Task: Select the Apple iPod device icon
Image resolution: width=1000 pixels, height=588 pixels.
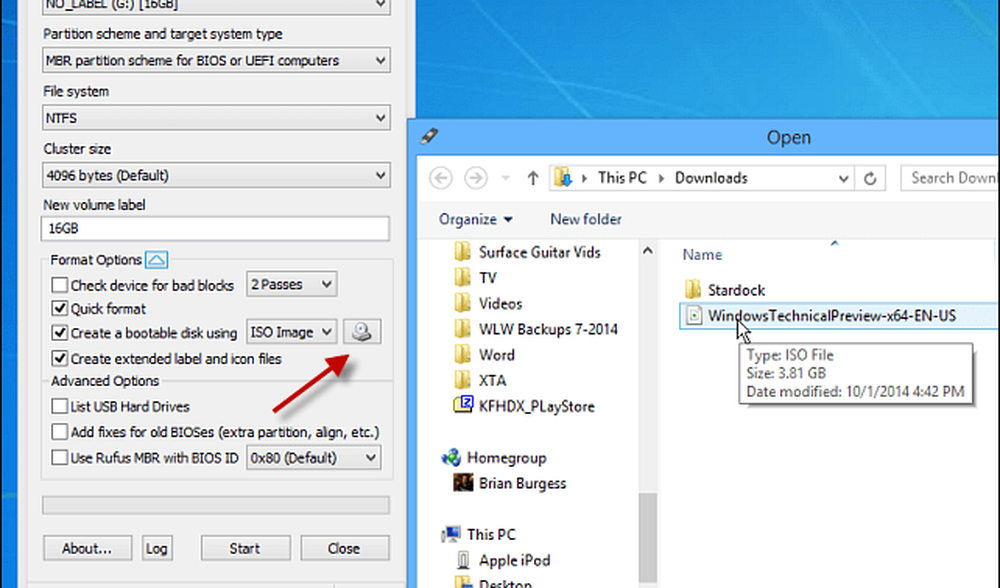Action: click(x=464, y=560)
